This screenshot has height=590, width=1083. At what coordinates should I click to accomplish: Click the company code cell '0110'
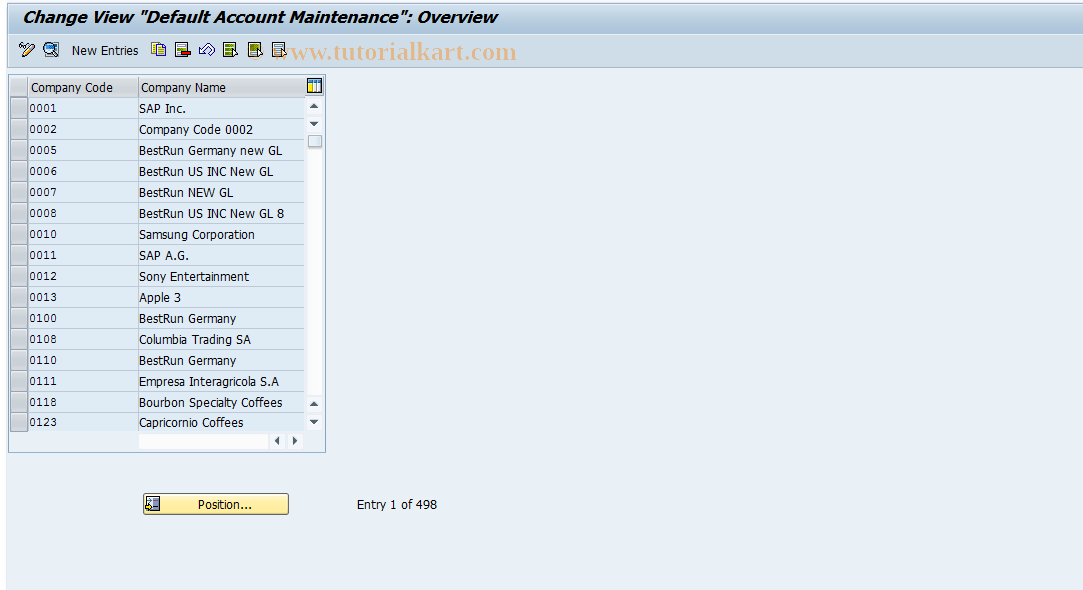pyautogui.click(x=83, y=361)
